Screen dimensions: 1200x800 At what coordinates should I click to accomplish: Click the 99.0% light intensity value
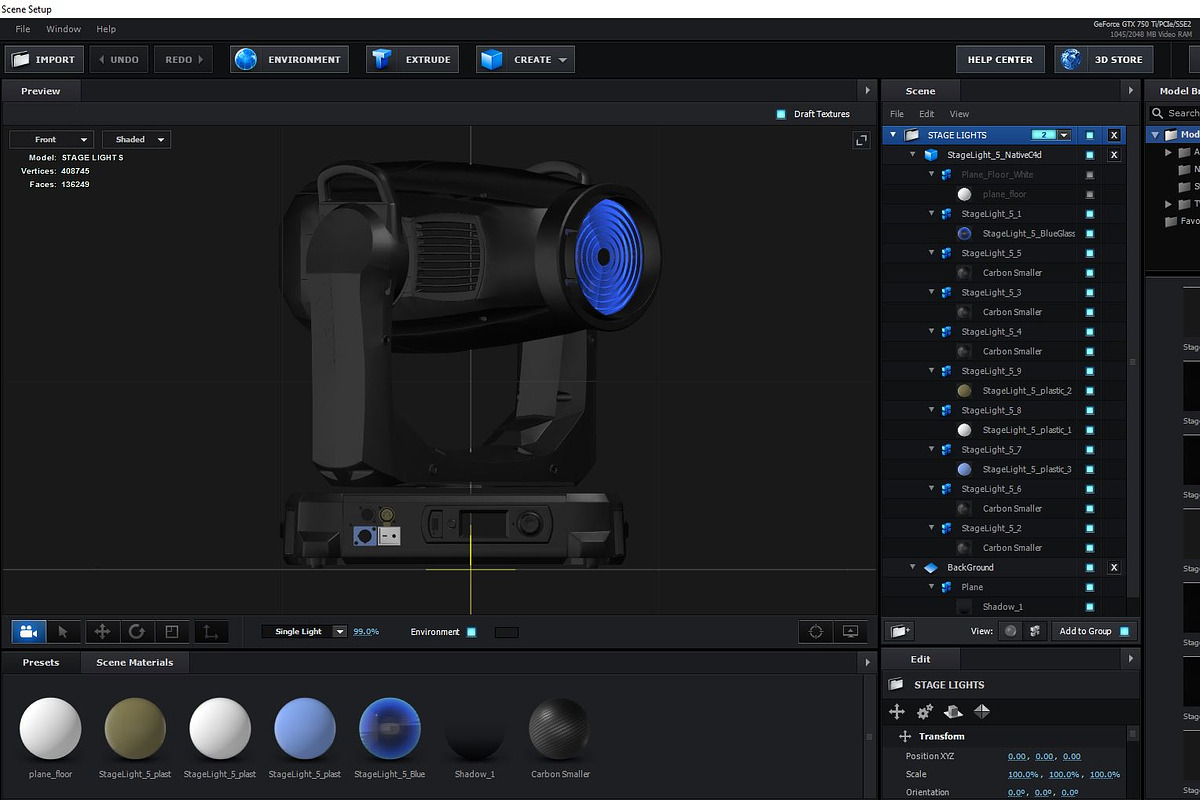click(366, 632)
